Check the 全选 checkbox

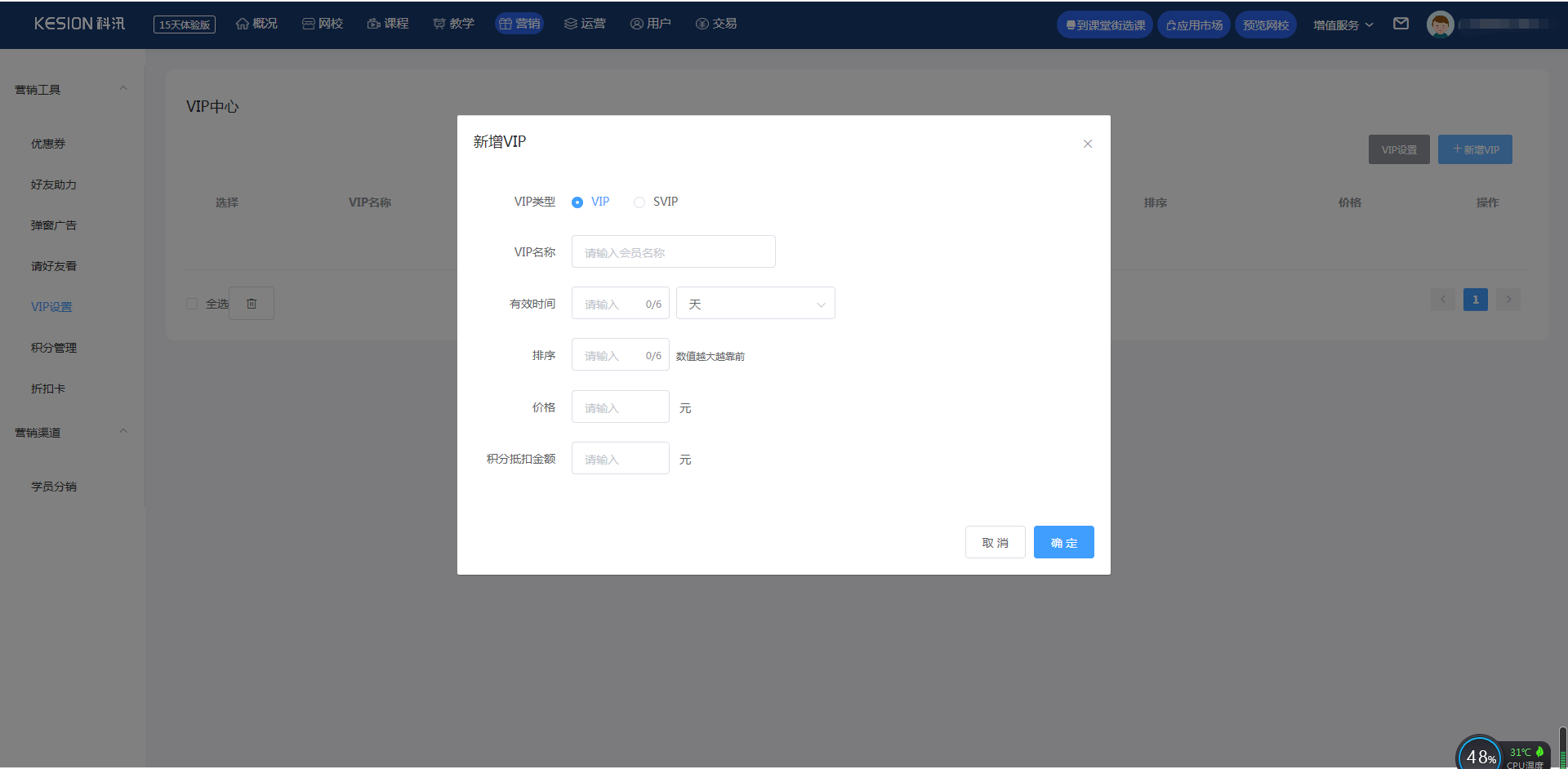pos(192,304)
